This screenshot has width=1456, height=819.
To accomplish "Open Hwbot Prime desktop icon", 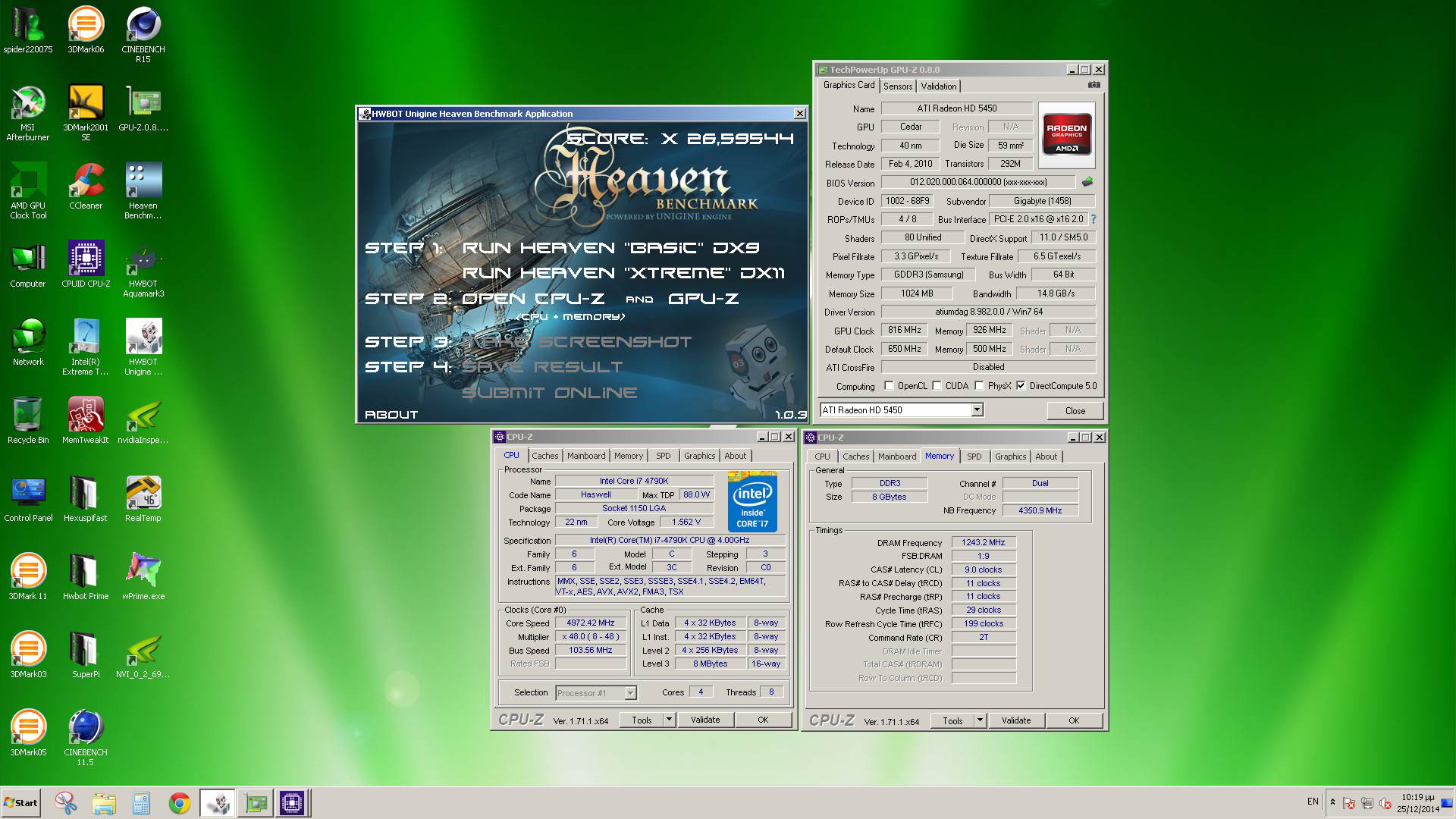I will click(86, 577).
